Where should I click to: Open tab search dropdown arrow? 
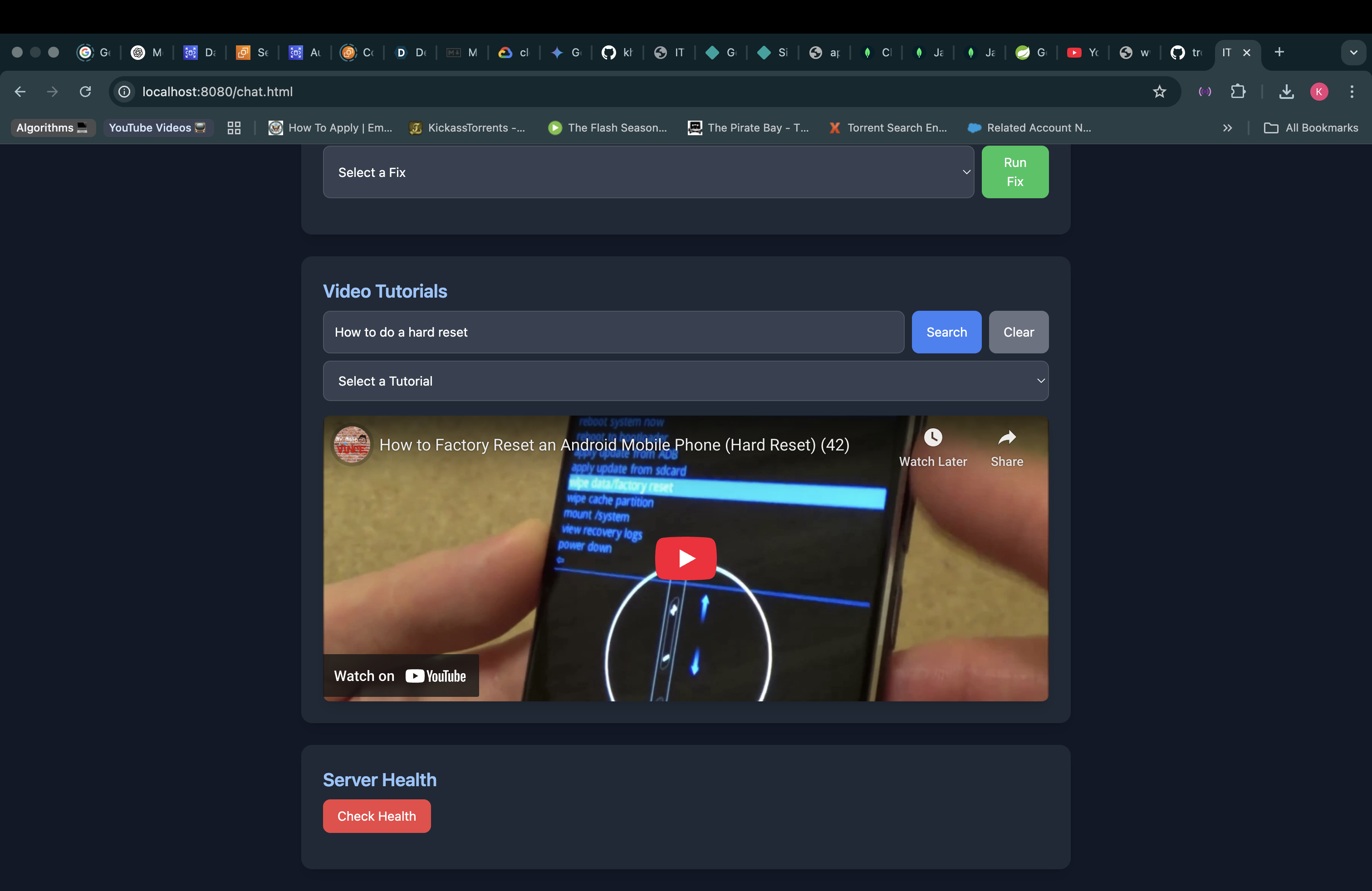(x=1353, y=53)
